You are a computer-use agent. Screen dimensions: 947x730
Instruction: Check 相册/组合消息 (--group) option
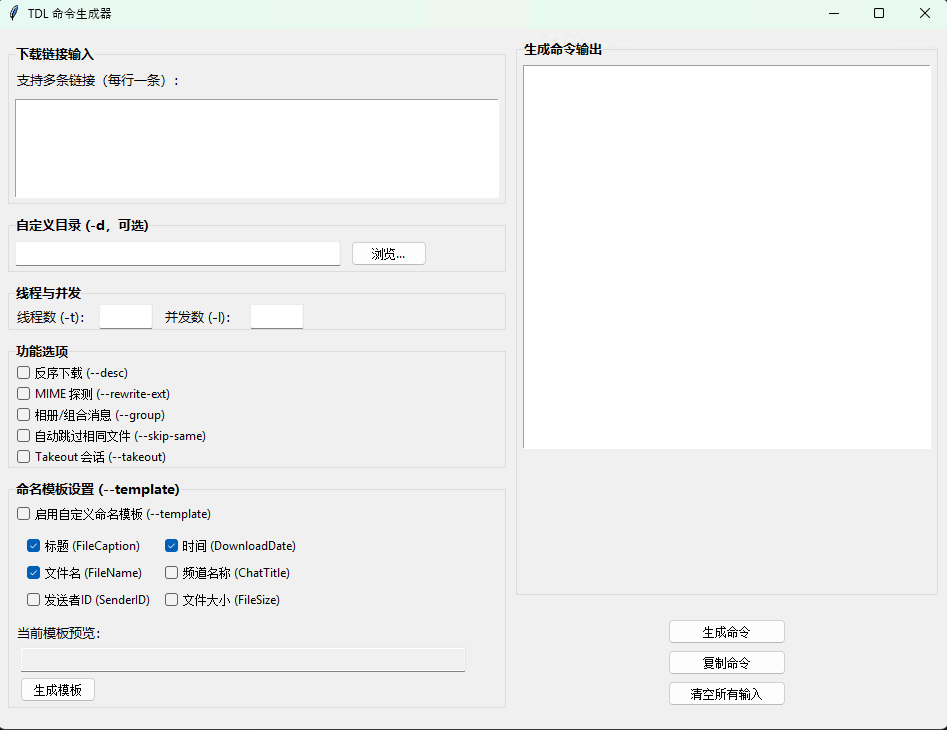(x=24, y=415)
